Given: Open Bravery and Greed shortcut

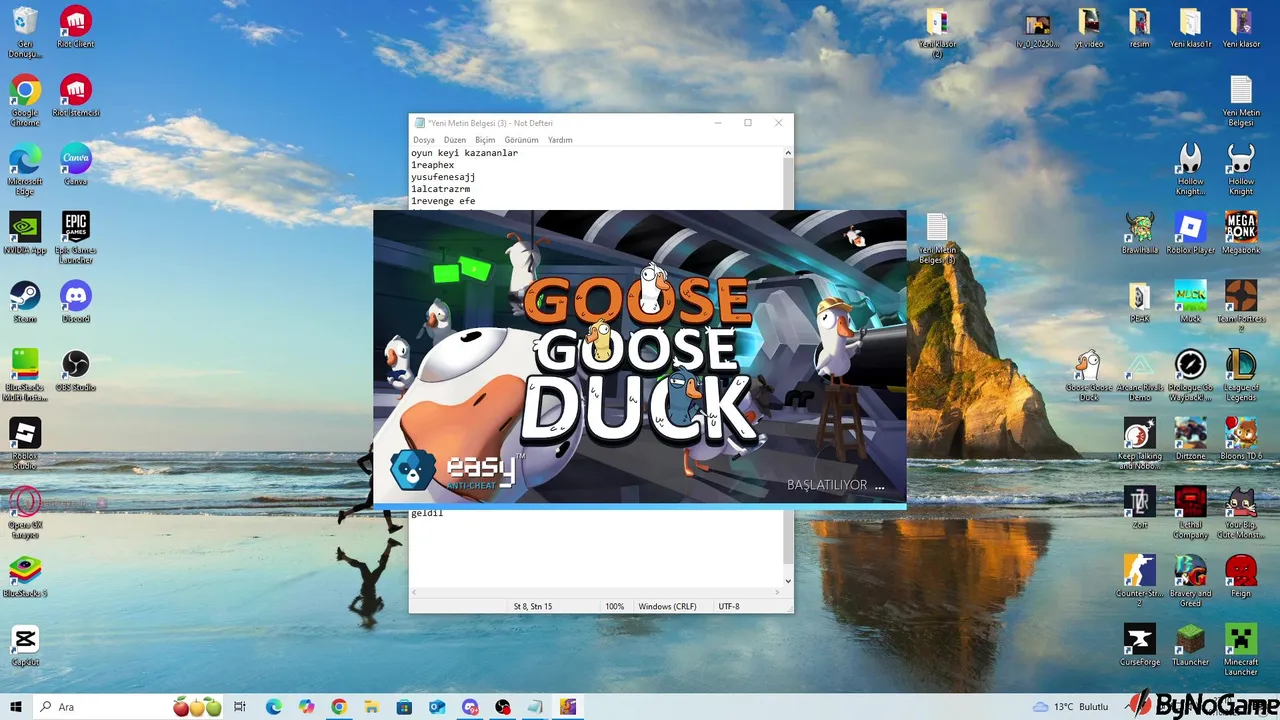Looking at the screenshot, I should pos(1190,580).
